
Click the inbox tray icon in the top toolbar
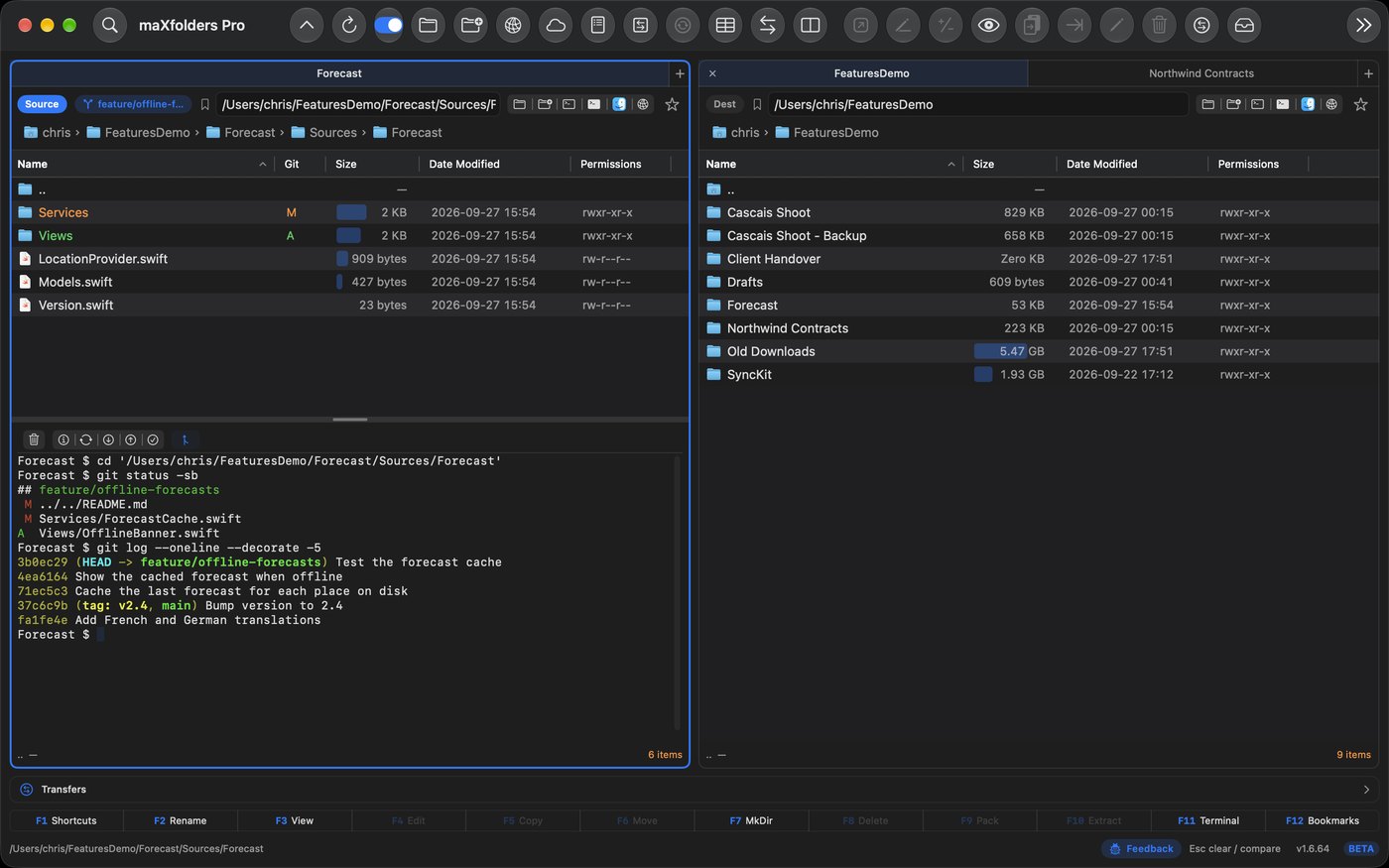point(1244,26)
